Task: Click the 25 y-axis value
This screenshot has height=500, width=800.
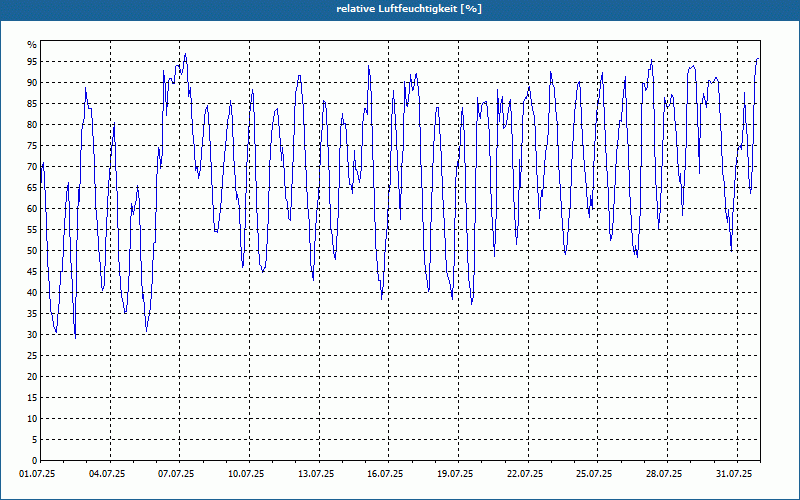Action: pyautogui.click(x=32, y=356)
